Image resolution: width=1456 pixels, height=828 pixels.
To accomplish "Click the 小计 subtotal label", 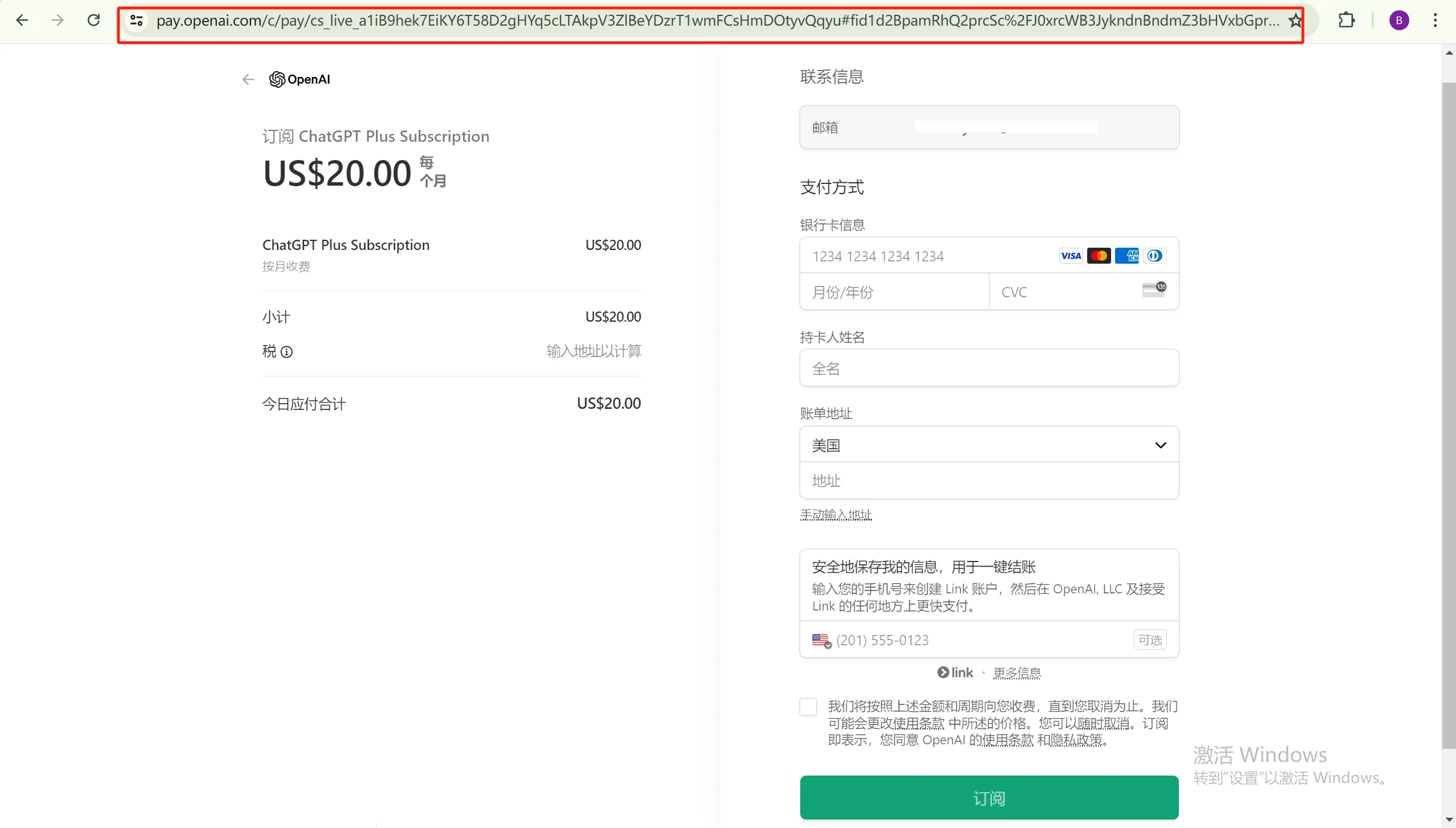I will [276, 317].
